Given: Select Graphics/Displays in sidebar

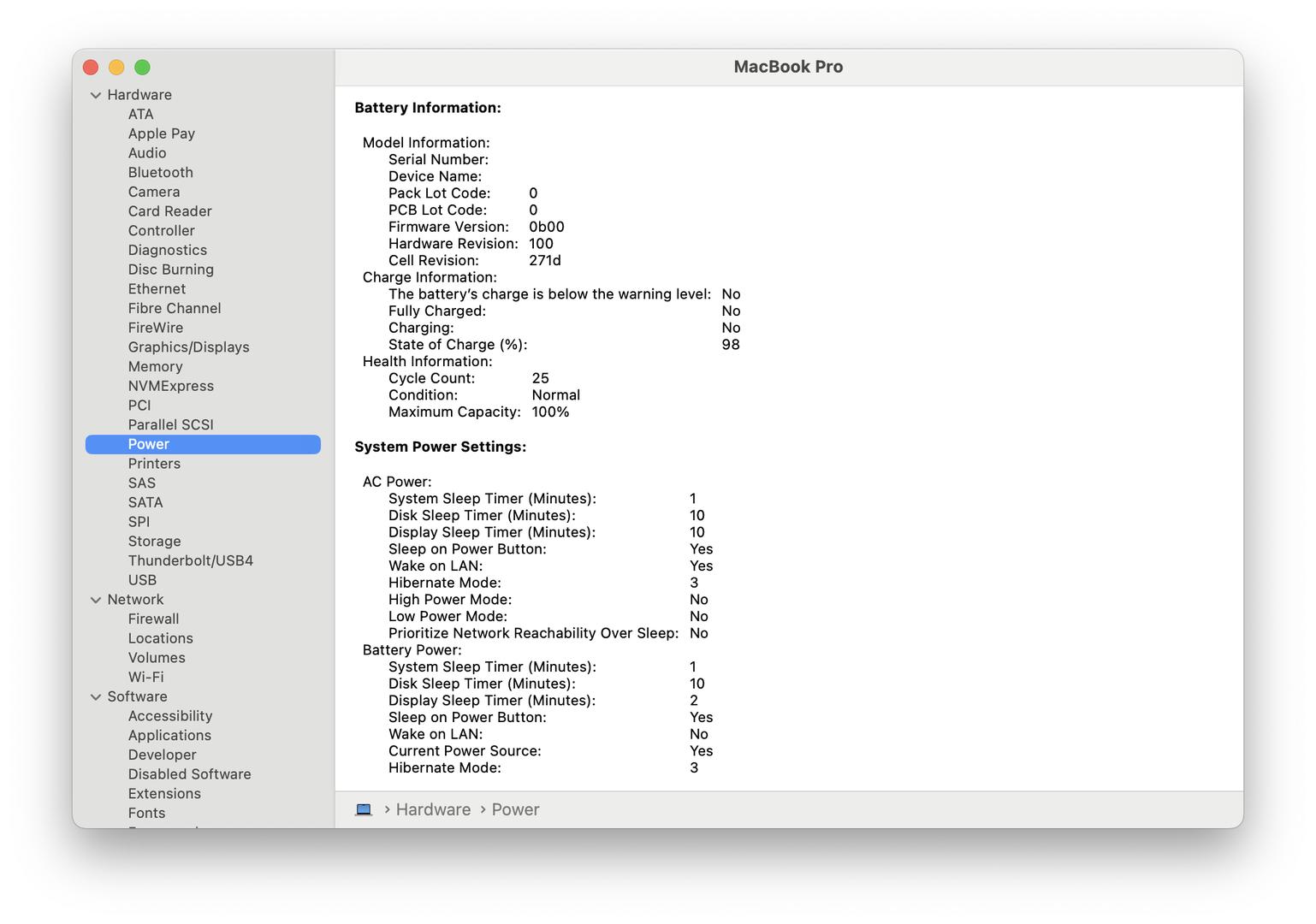Looking at the screenshot, I should pos(189,347).
